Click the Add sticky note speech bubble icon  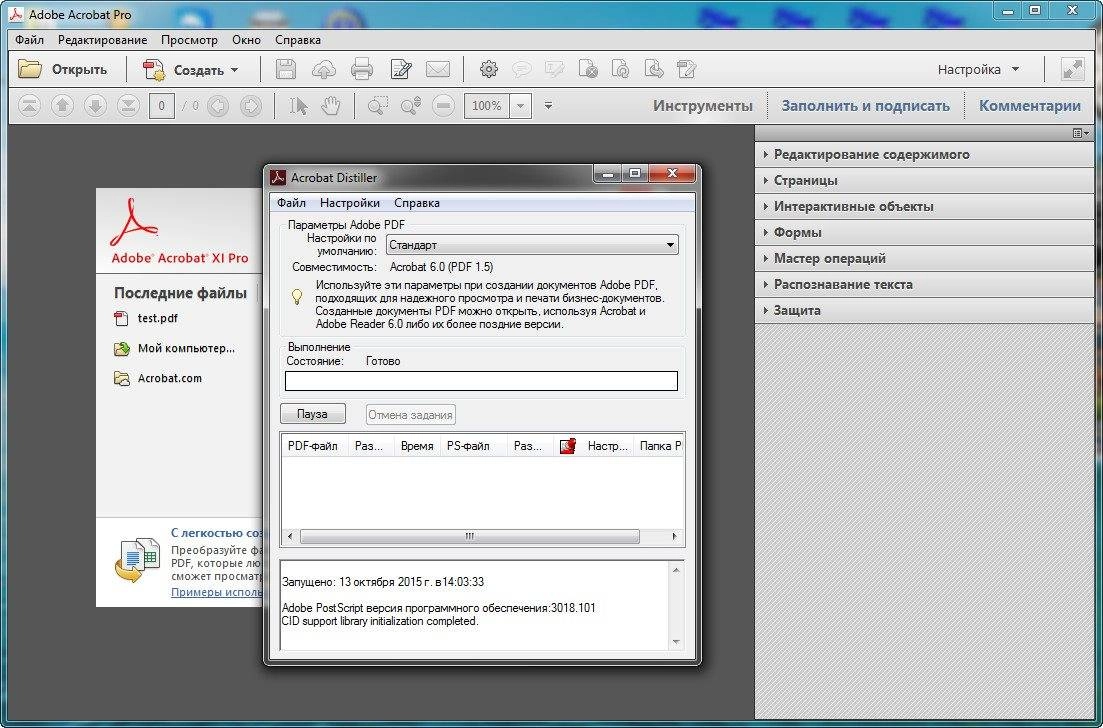[521, 69]
